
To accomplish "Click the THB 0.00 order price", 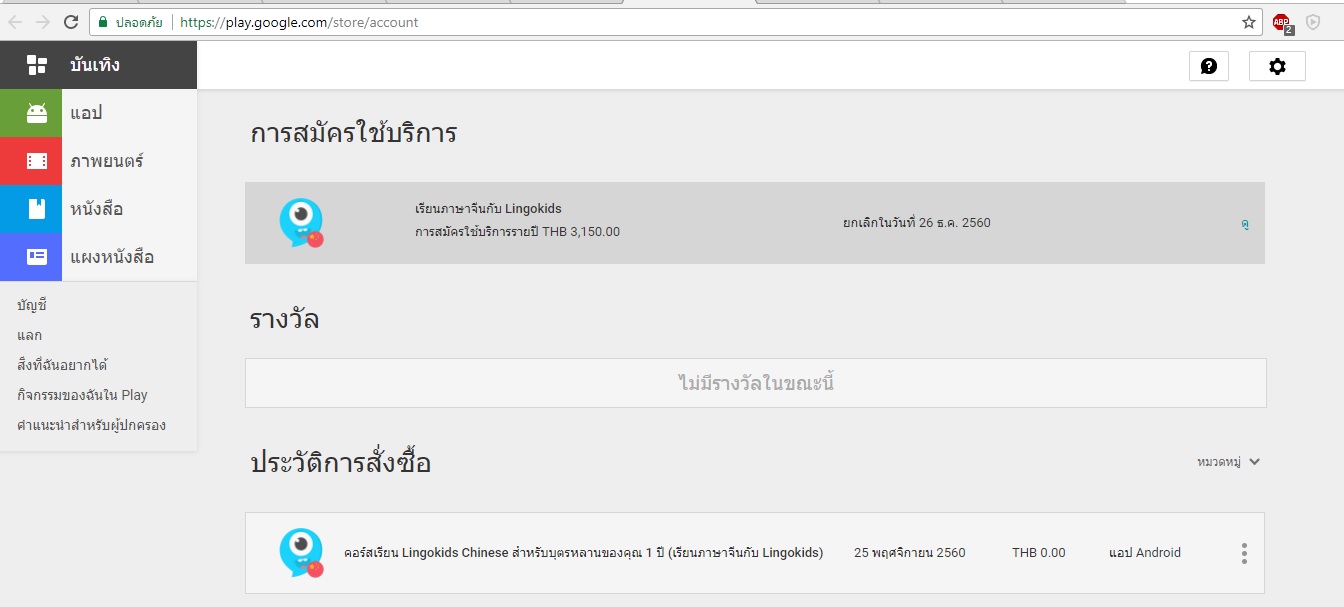I will [x=1039, y=552].
